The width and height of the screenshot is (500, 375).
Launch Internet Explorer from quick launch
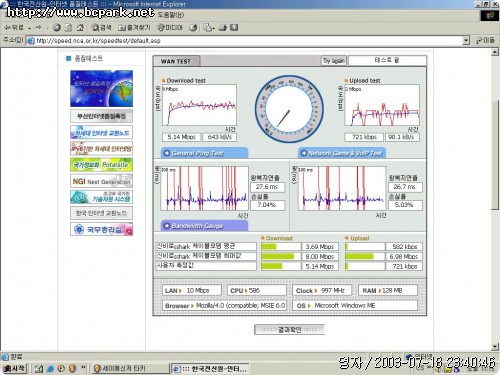coord(50,369)
